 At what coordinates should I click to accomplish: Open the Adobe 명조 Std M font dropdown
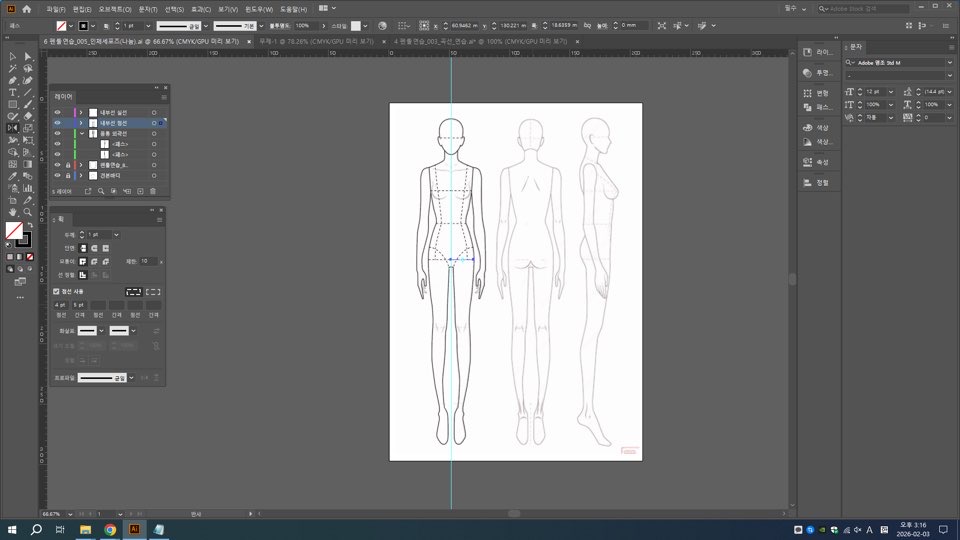[949, 62]
